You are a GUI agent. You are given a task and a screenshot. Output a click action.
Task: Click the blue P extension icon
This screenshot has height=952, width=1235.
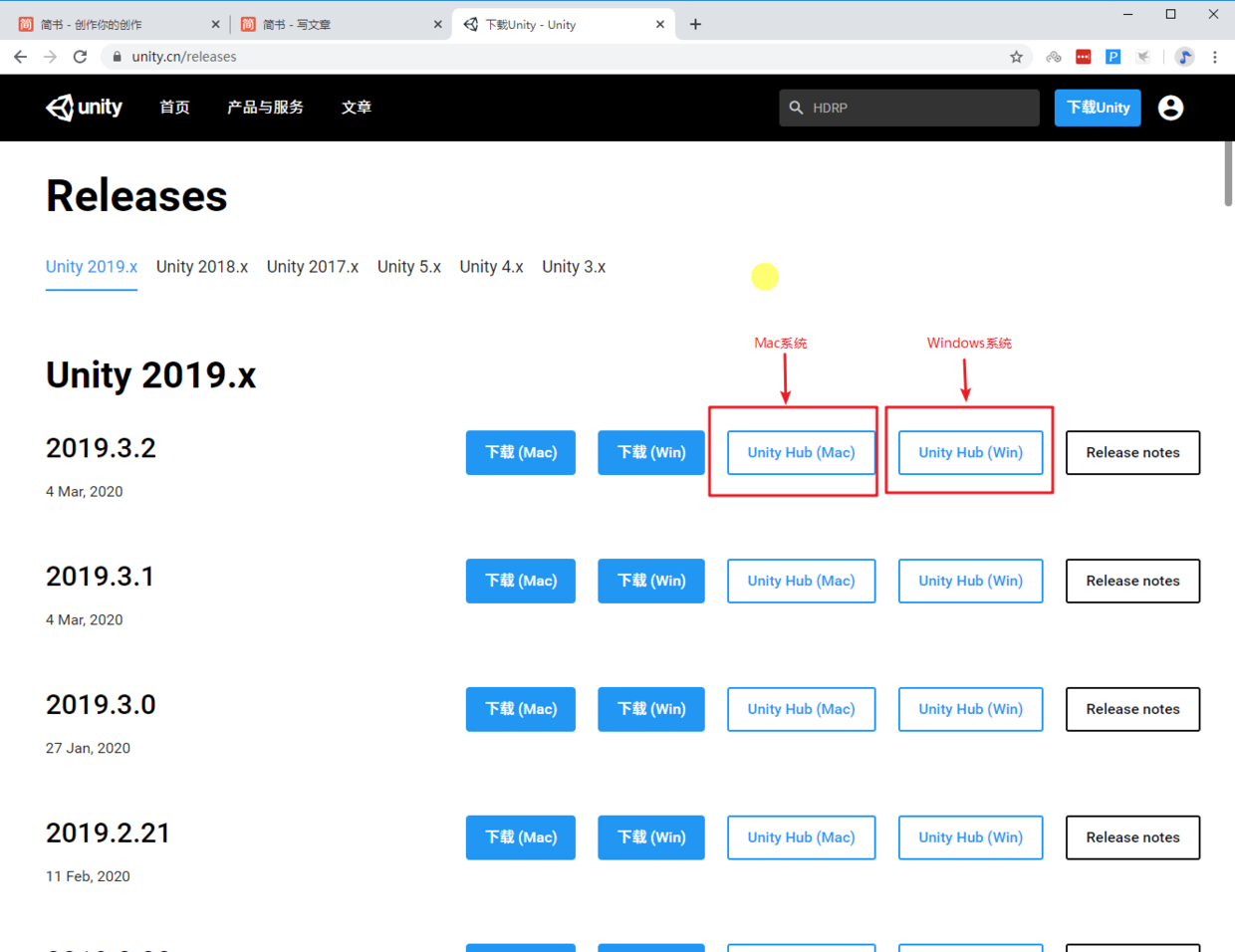[x=1113, y=57]
